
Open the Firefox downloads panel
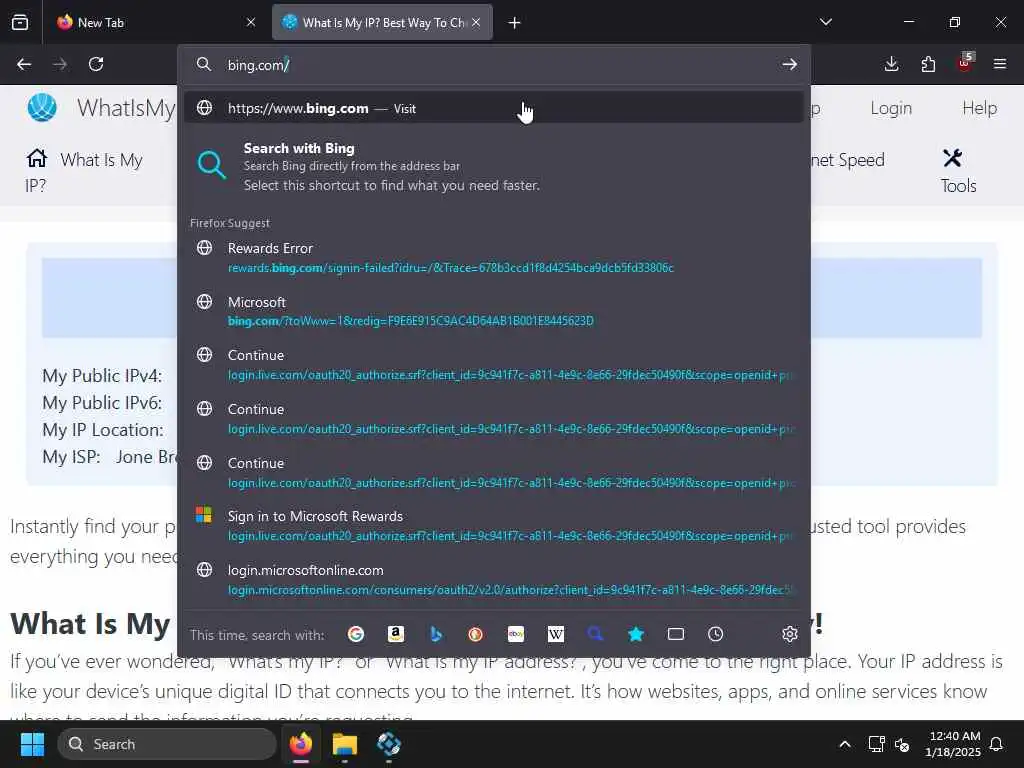(x=891, y=64)
